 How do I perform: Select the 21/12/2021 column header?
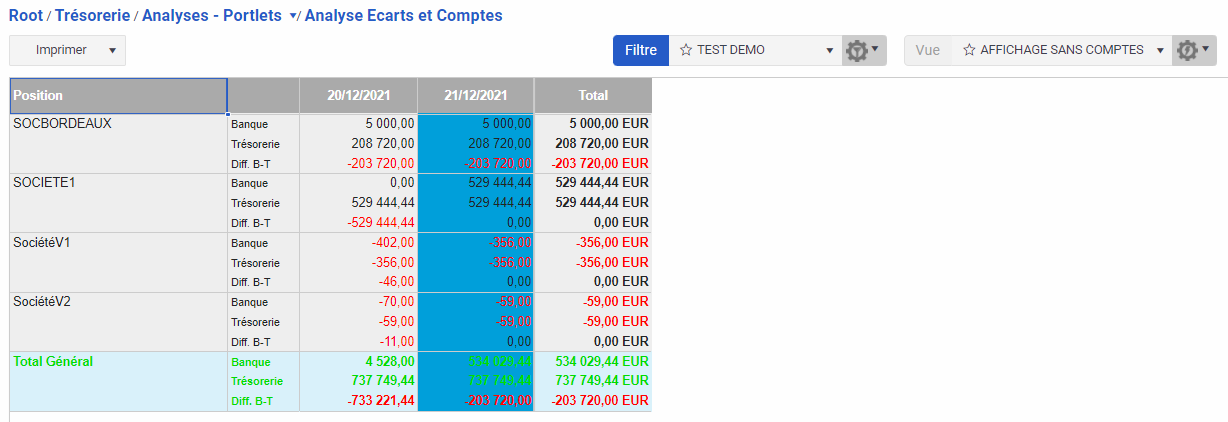point(475,96)
